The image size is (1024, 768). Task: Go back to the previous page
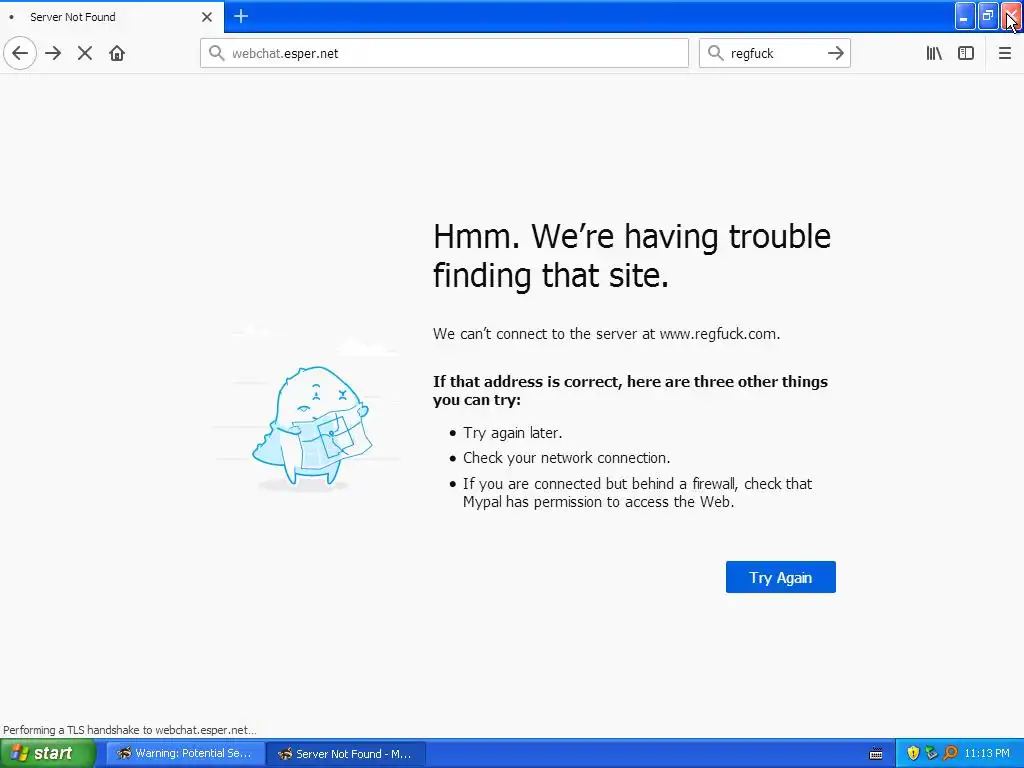coord(20,53)
